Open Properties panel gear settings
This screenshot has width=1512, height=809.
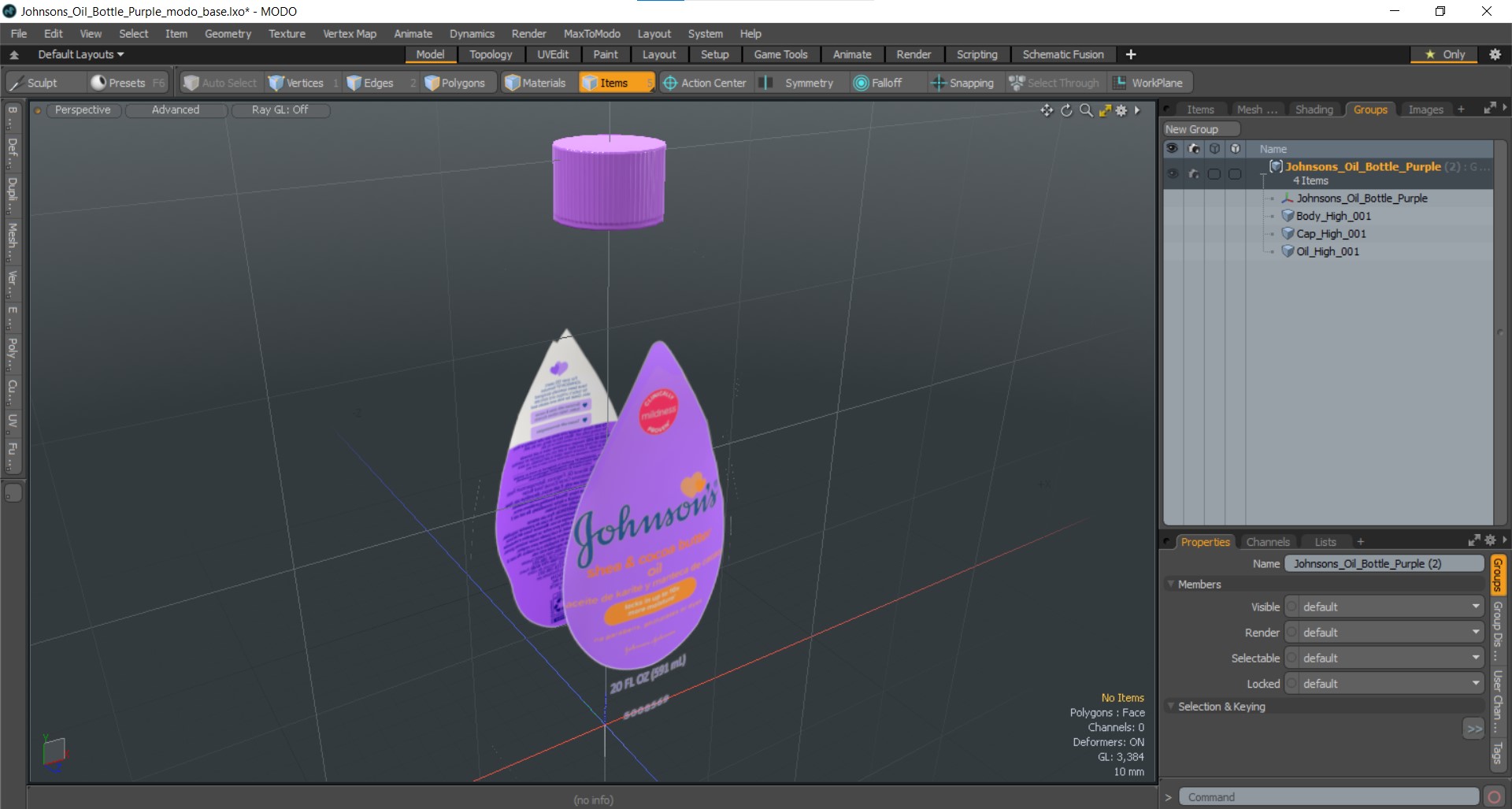(1490, 540)
